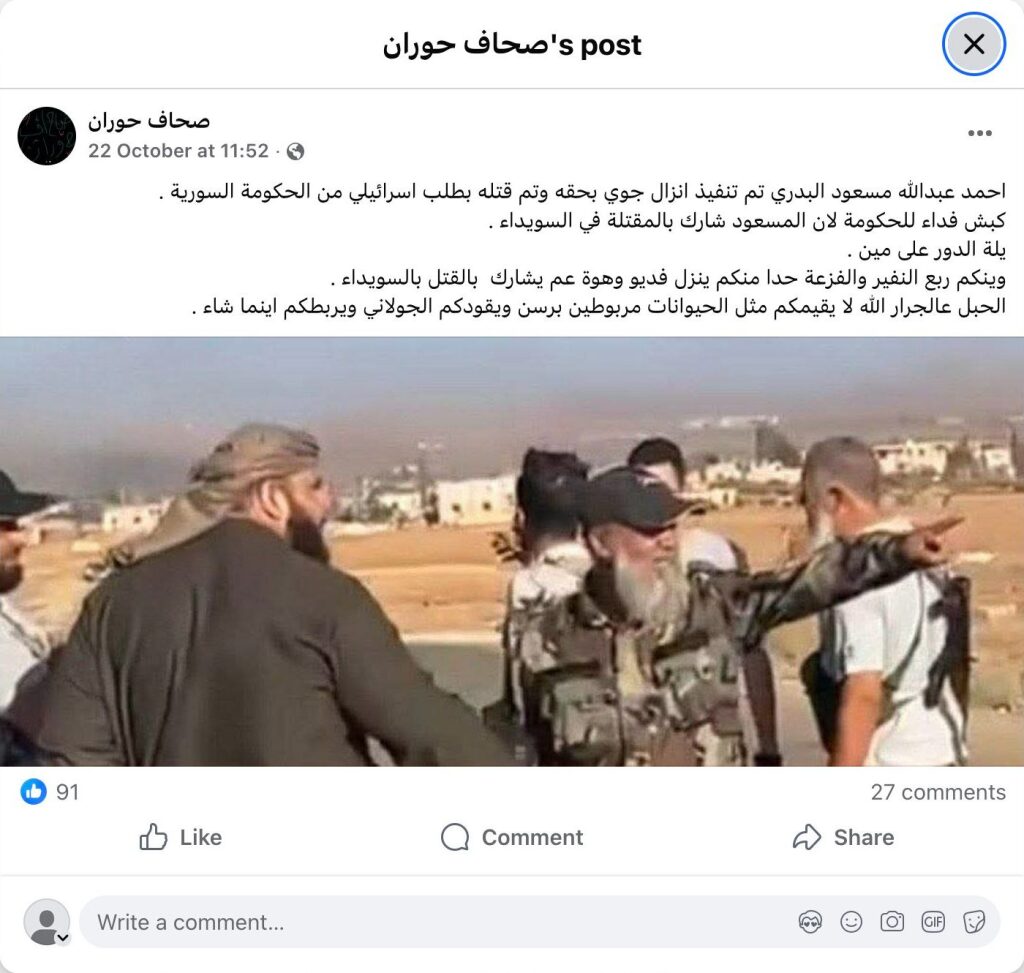
Task: Share the post
Action: (843, 837)
